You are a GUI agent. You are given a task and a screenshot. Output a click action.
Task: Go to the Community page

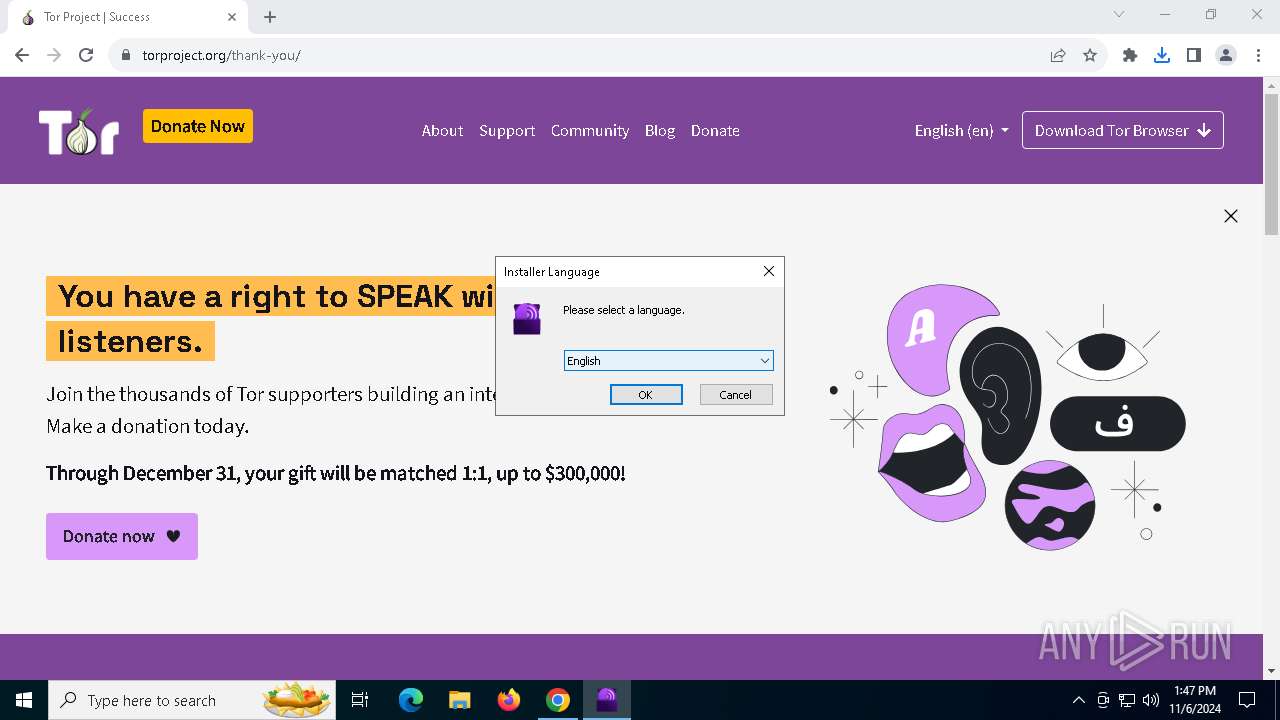tap(590, 131)
